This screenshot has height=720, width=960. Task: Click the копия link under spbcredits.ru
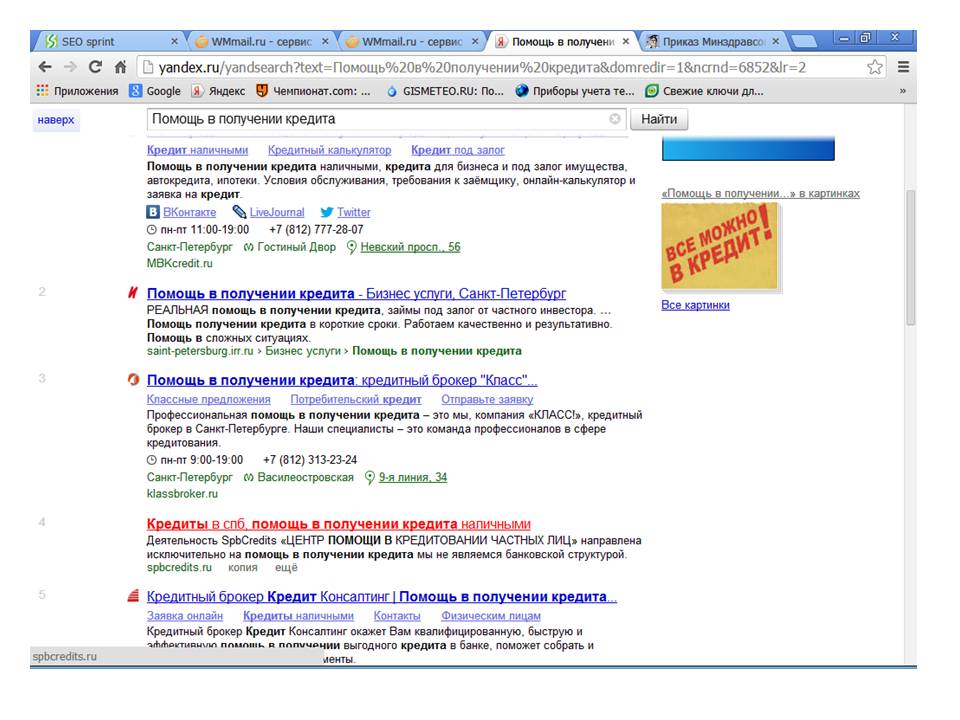[x=242, y=568]
